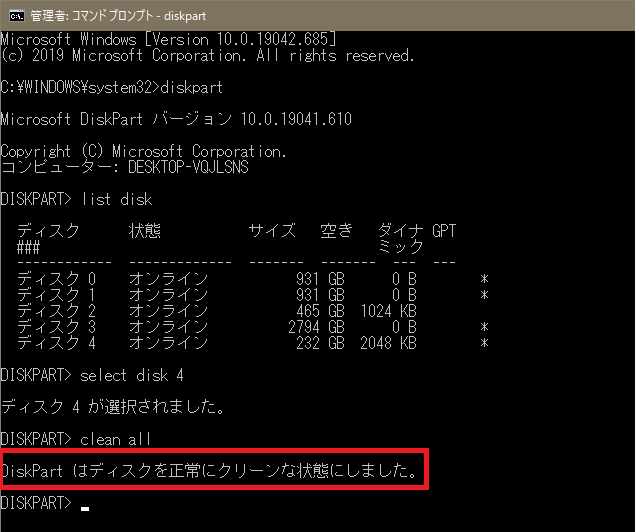Screen dimensions: 635x532
Task: Select the '状態' column header
Action: pos(145,231)
